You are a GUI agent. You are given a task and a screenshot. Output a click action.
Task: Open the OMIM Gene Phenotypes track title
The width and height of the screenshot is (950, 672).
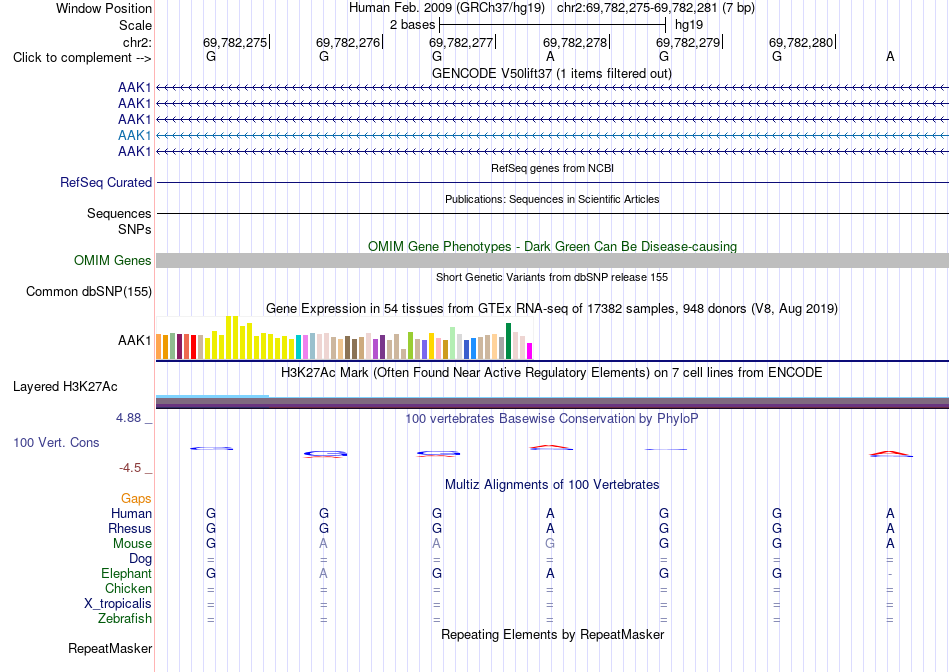[552, 247]
